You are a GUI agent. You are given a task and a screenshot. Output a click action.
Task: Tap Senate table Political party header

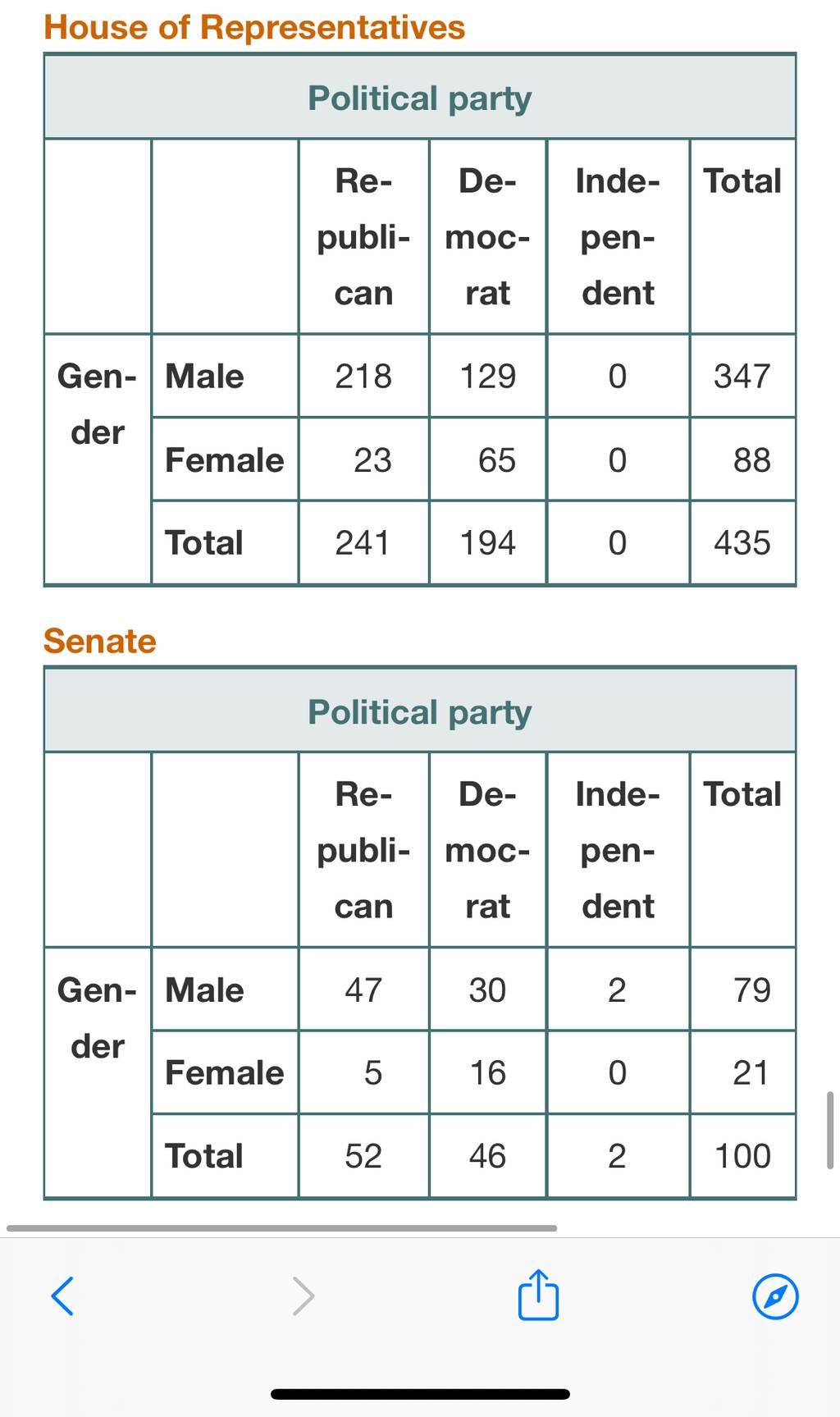pos(420,711)
